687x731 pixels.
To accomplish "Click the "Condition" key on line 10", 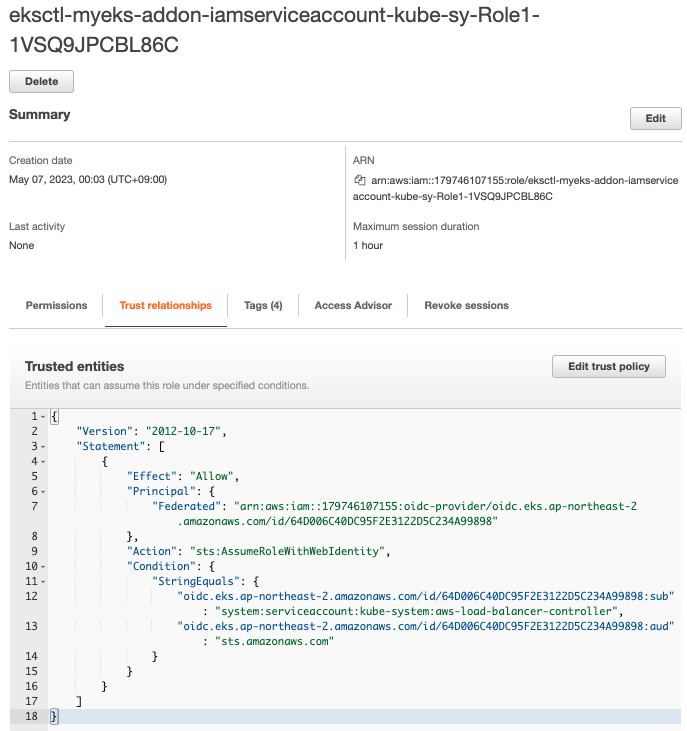I will pos(161,566).
